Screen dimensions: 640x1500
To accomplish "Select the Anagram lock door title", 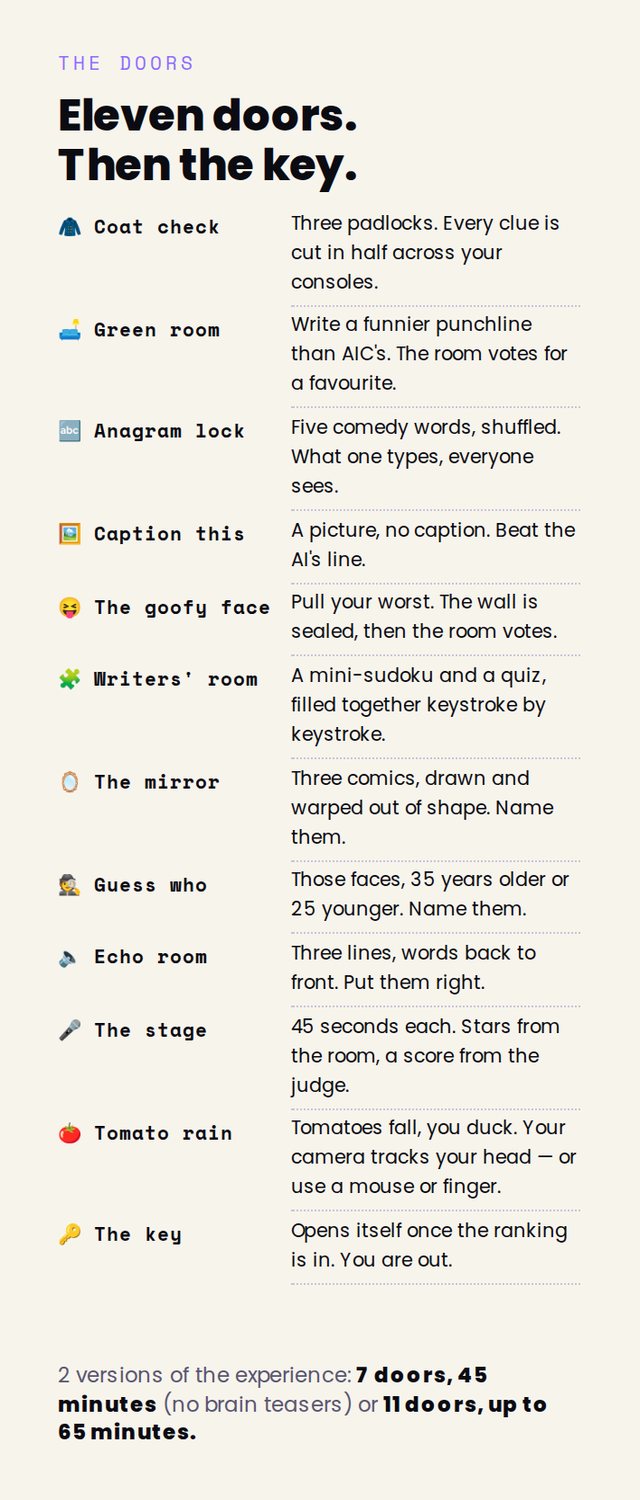I will [x=169, y=431].
